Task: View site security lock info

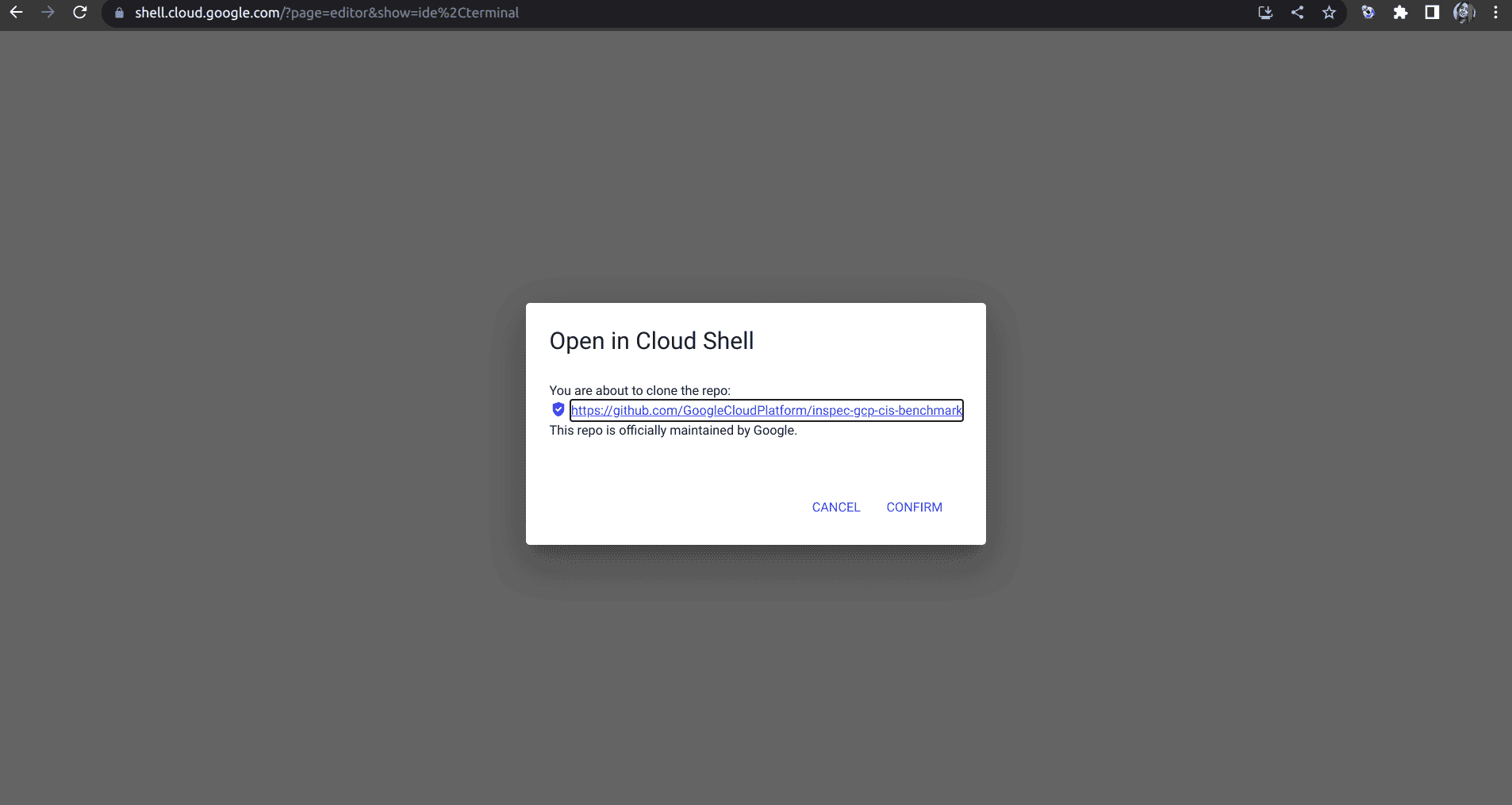Action: pos(120,13)
